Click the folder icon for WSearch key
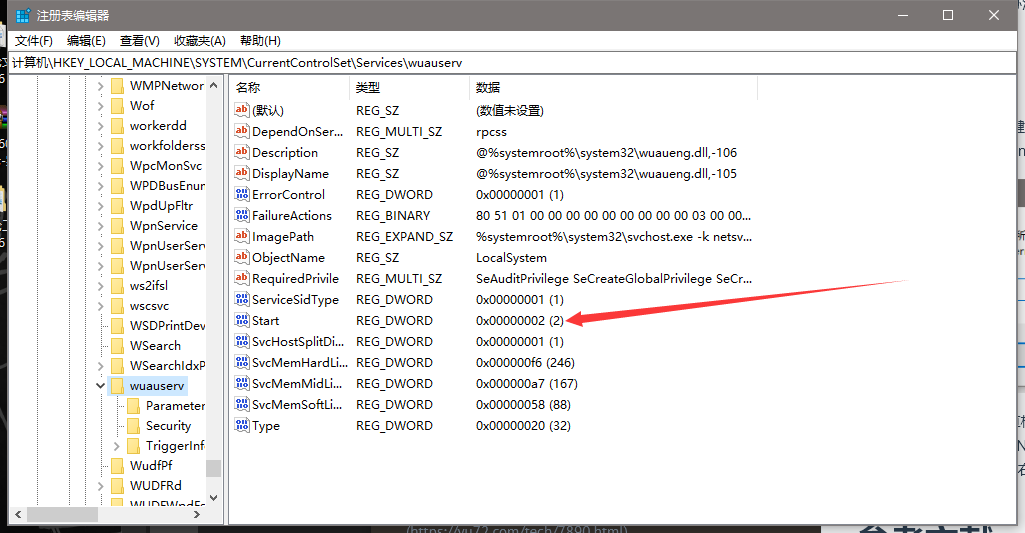Viewport: 1025px width, 533px height. [117, 346]
